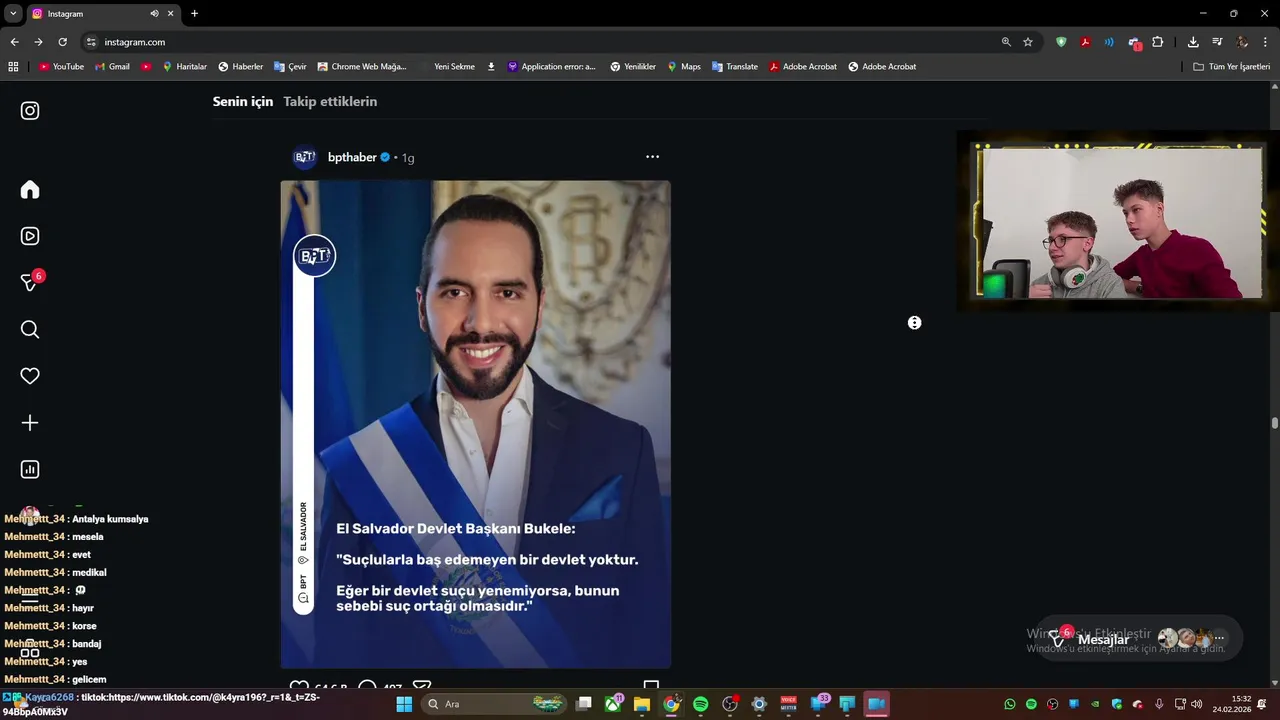Open the volume speaker tray icon
This screenshot has width=1280, height=720.
tap(1197, 704)
